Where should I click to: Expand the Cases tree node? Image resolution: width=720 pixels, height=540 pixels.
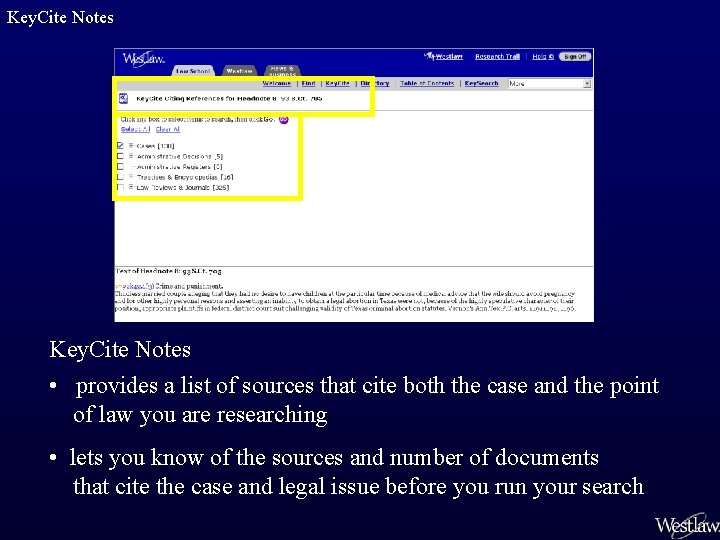[131, 146]
